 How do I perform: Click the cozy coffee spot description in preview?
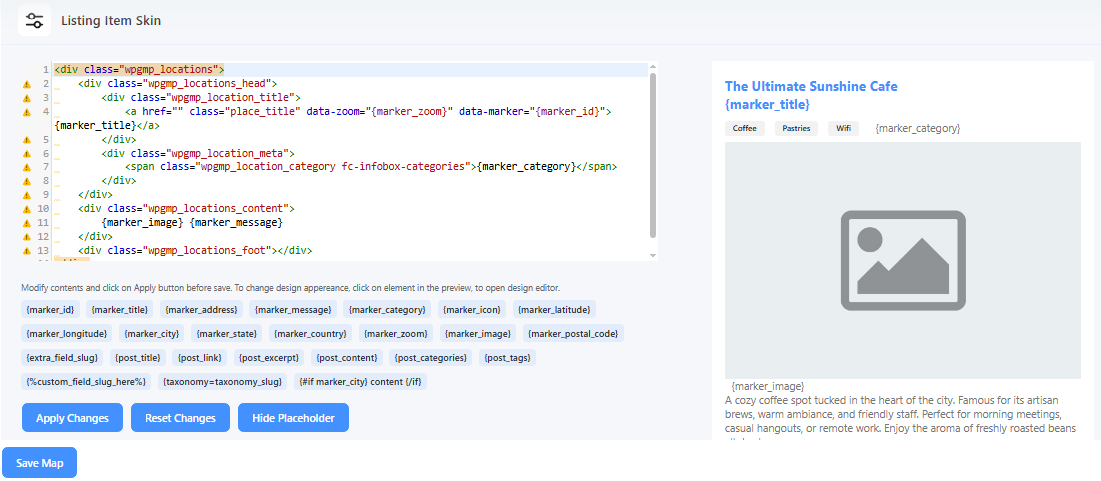click(x=900, y=414)
